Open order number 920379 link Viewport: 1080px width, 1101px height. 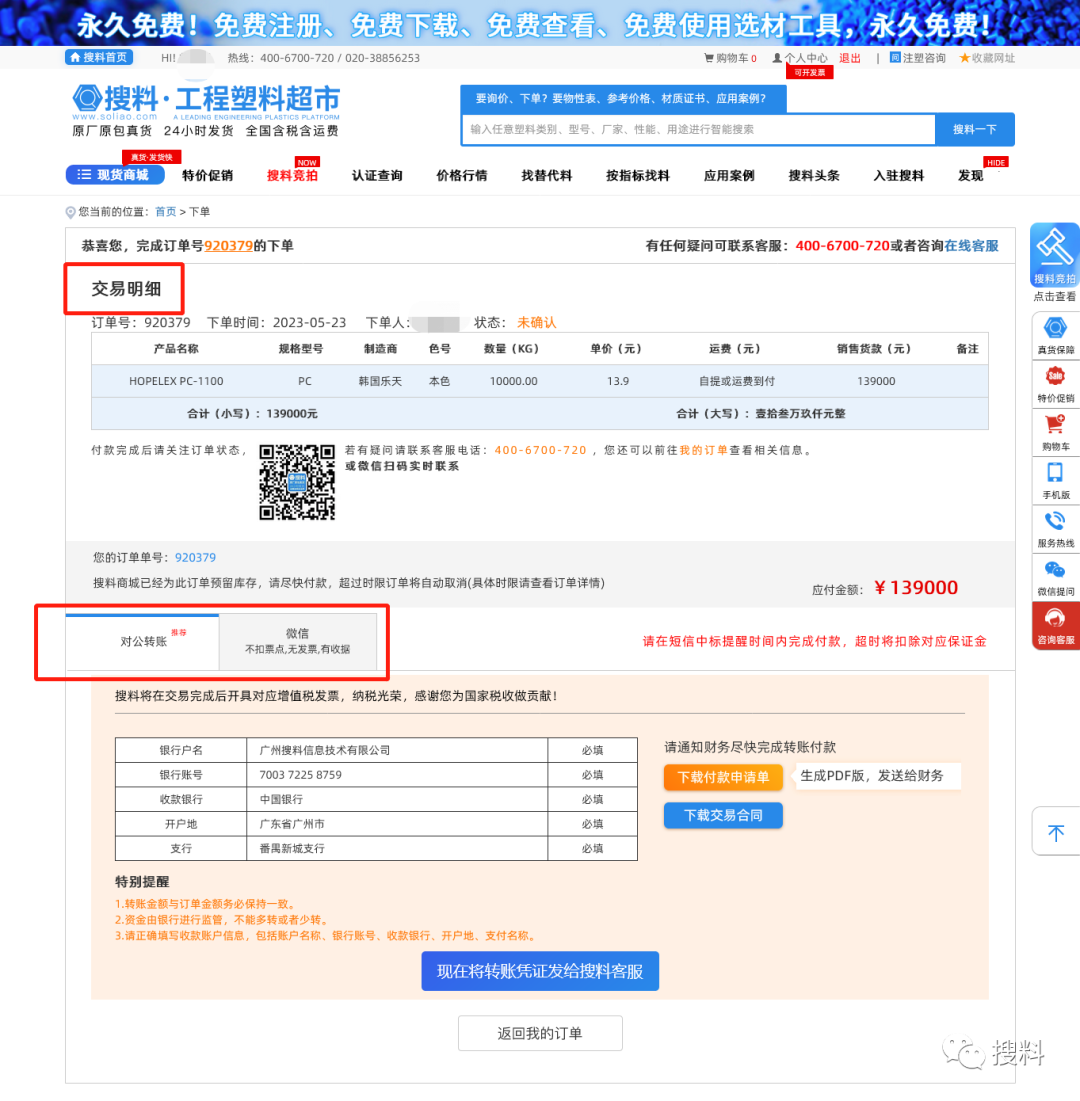click(x=227, y=245)
